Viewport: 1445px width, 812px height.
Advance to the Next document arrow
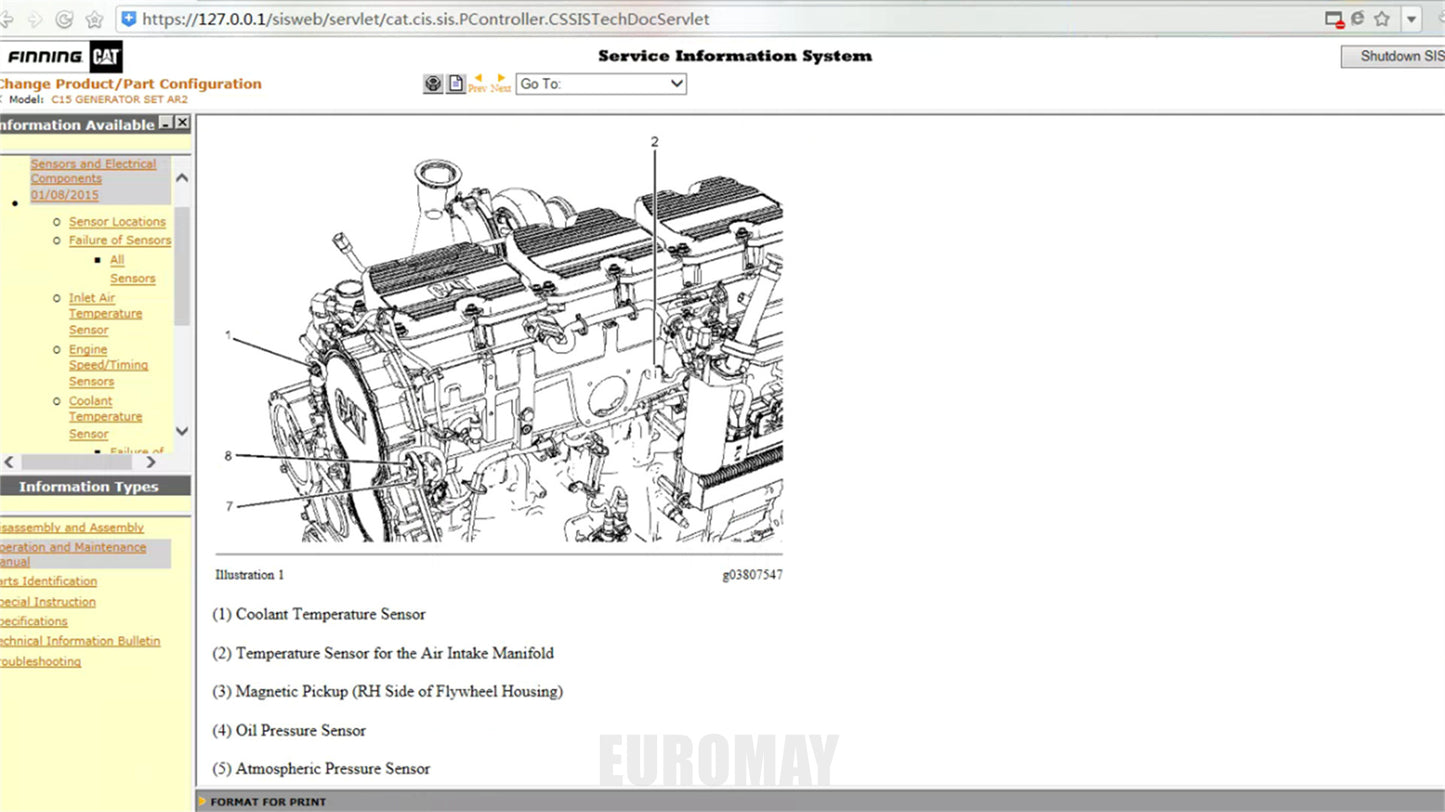coord(501,83)
